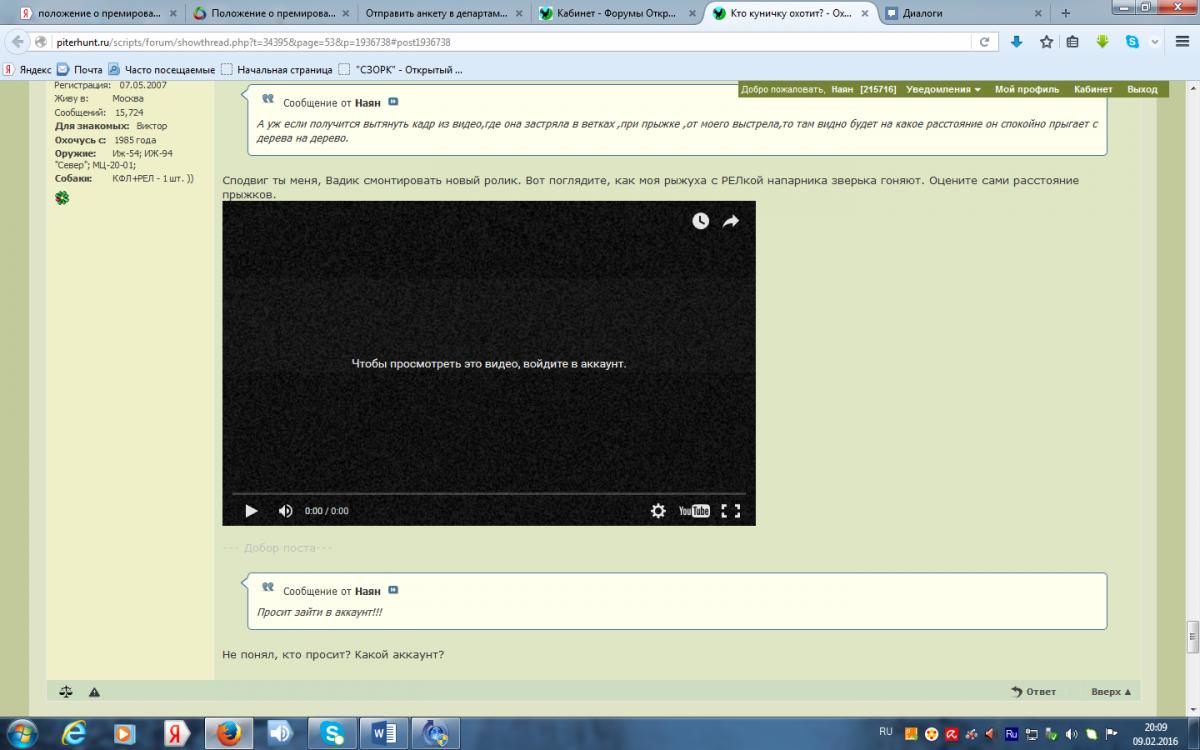Play the embedded YouTube video
The height and width of the screenshot is (750, 1200).
pos(251,511)
